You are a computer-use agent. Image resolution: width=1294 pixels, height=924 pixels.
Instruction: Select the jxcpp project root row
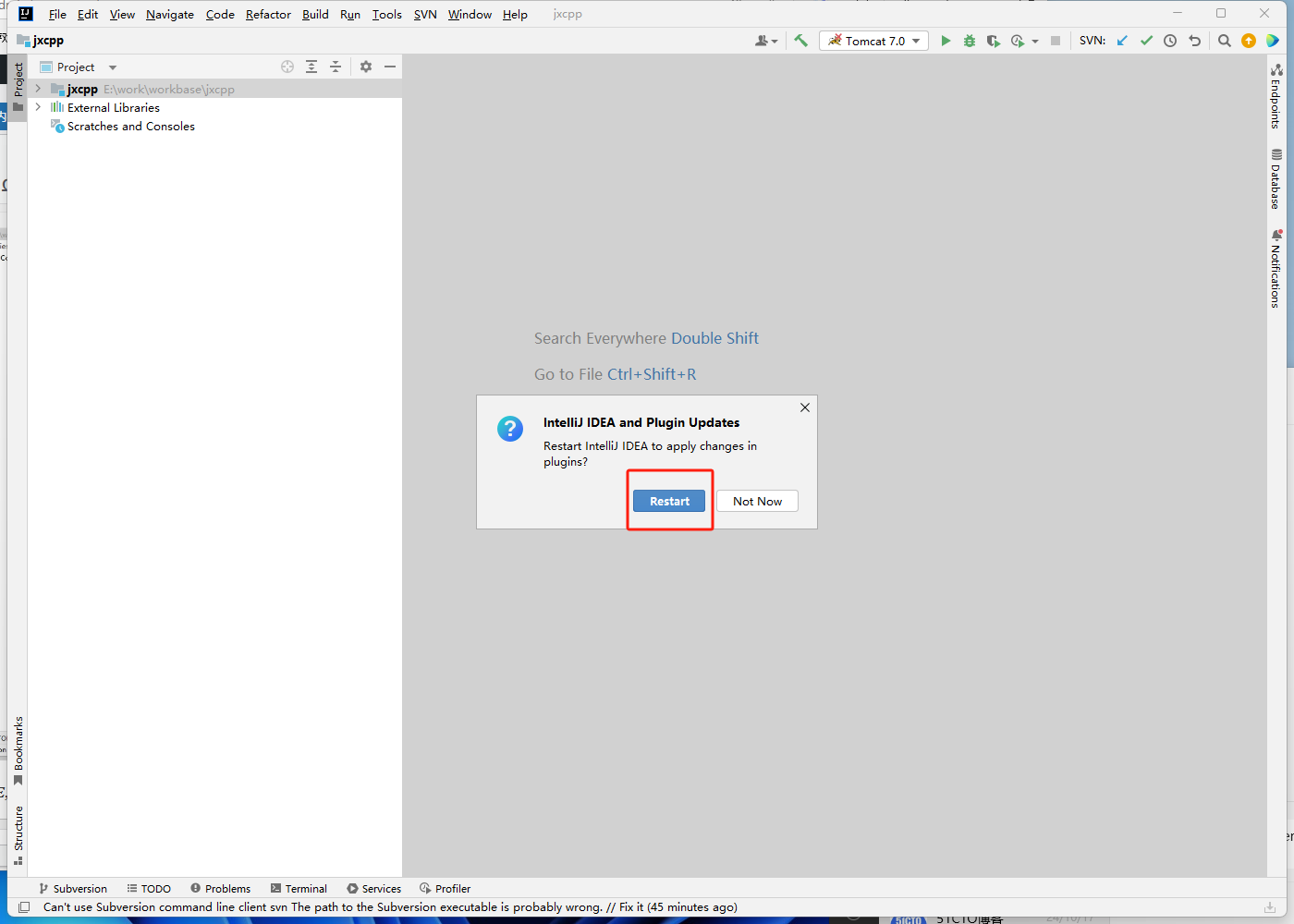click(214, 89)
